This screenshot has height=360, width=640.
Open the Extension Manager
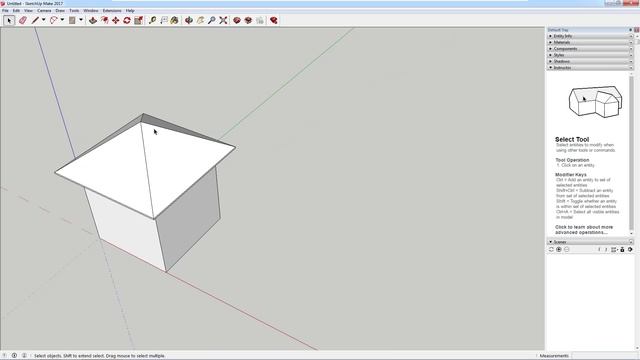[273, 20]
